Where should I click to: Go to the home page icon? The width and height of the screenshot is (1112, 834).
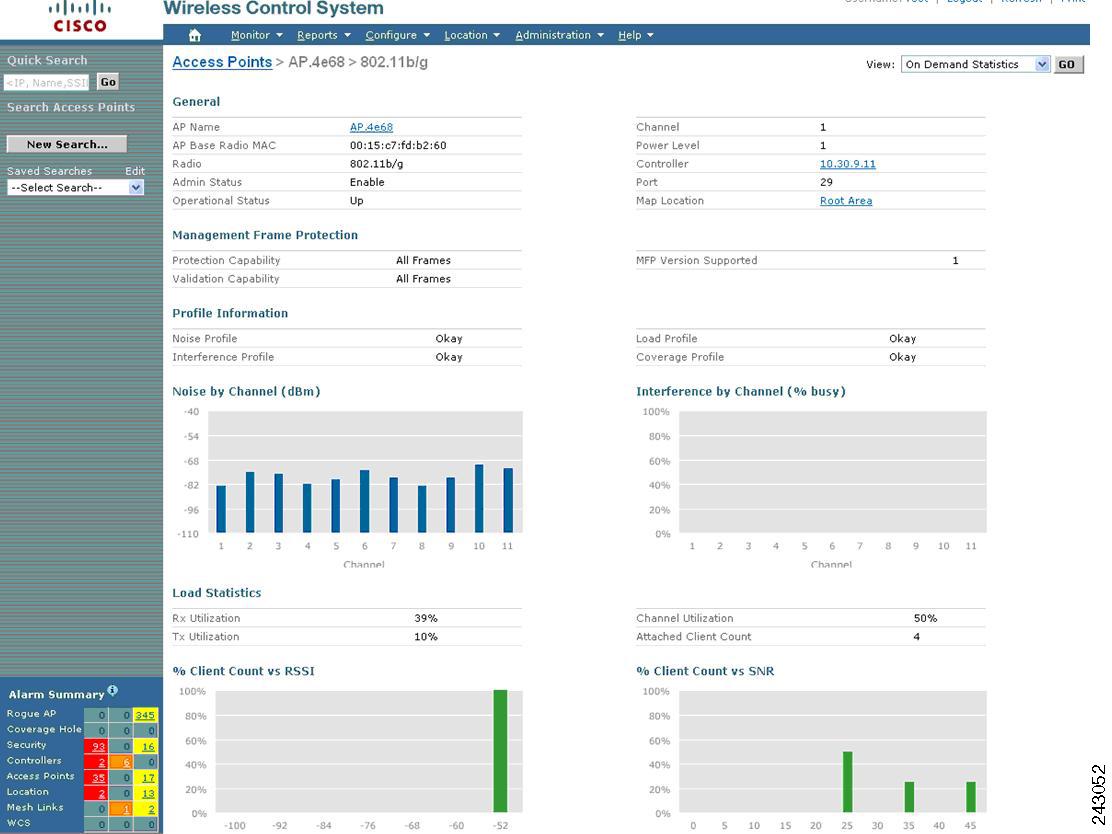coord(195,35)
